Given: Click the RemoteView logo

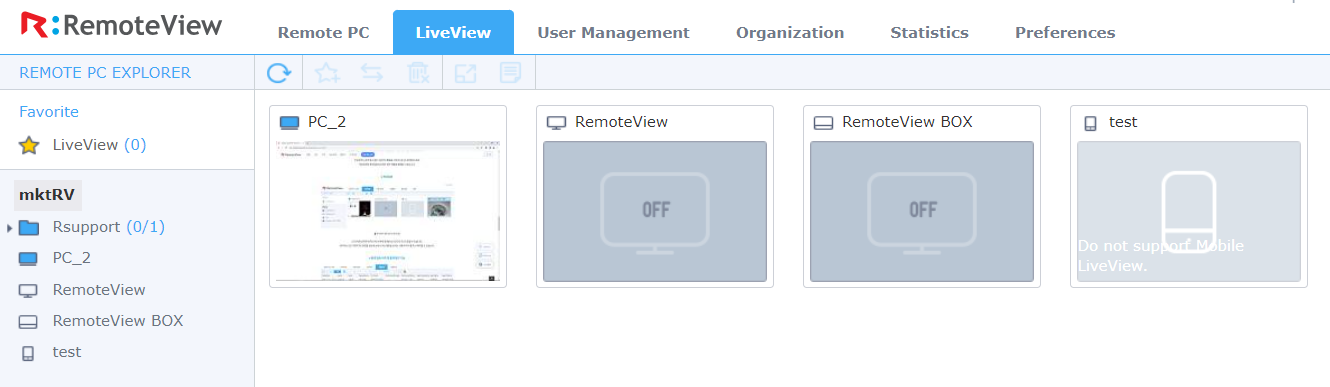Looking at the screenshot, I should point(121,26).
